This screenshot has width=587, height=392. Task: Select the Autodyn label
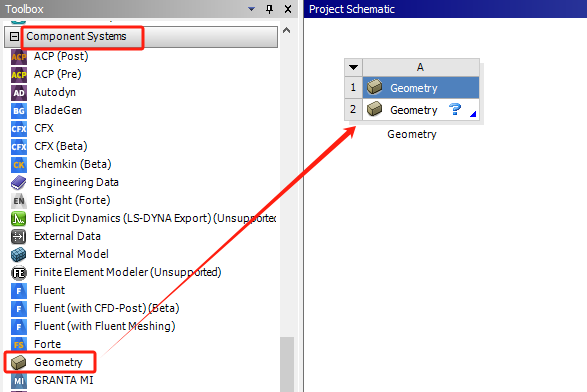click(x=55, y=92)
